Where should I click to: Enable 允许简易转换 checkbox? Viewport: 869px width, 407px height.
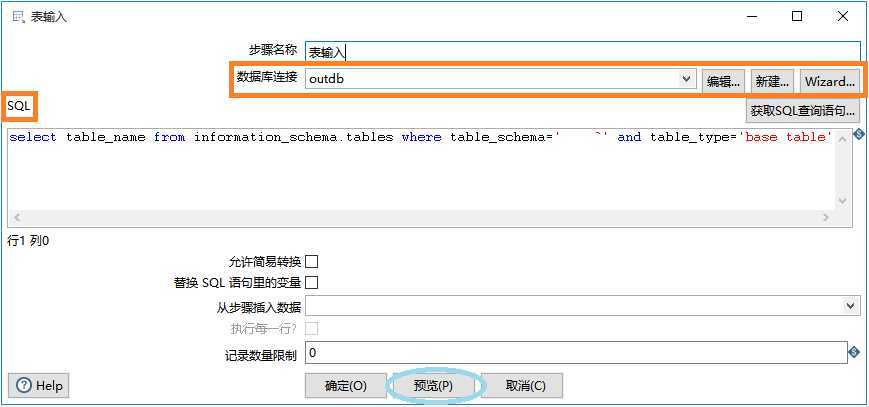(x=312, y=261)
